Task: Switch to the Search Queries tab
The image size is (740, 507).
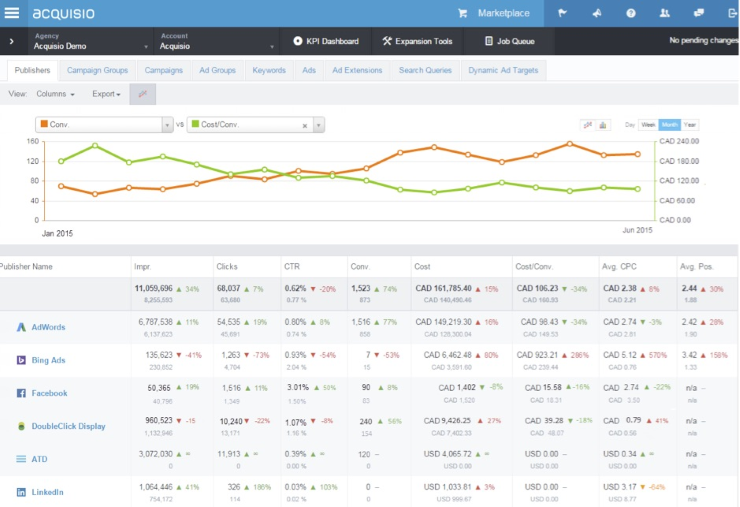Action: point(425,70)
